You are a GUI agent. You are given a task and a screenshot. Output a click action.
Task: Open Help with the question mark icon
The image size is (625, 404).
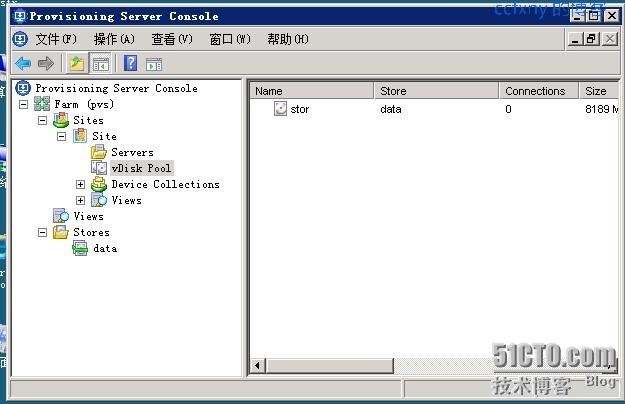click(x=130, y=63)
